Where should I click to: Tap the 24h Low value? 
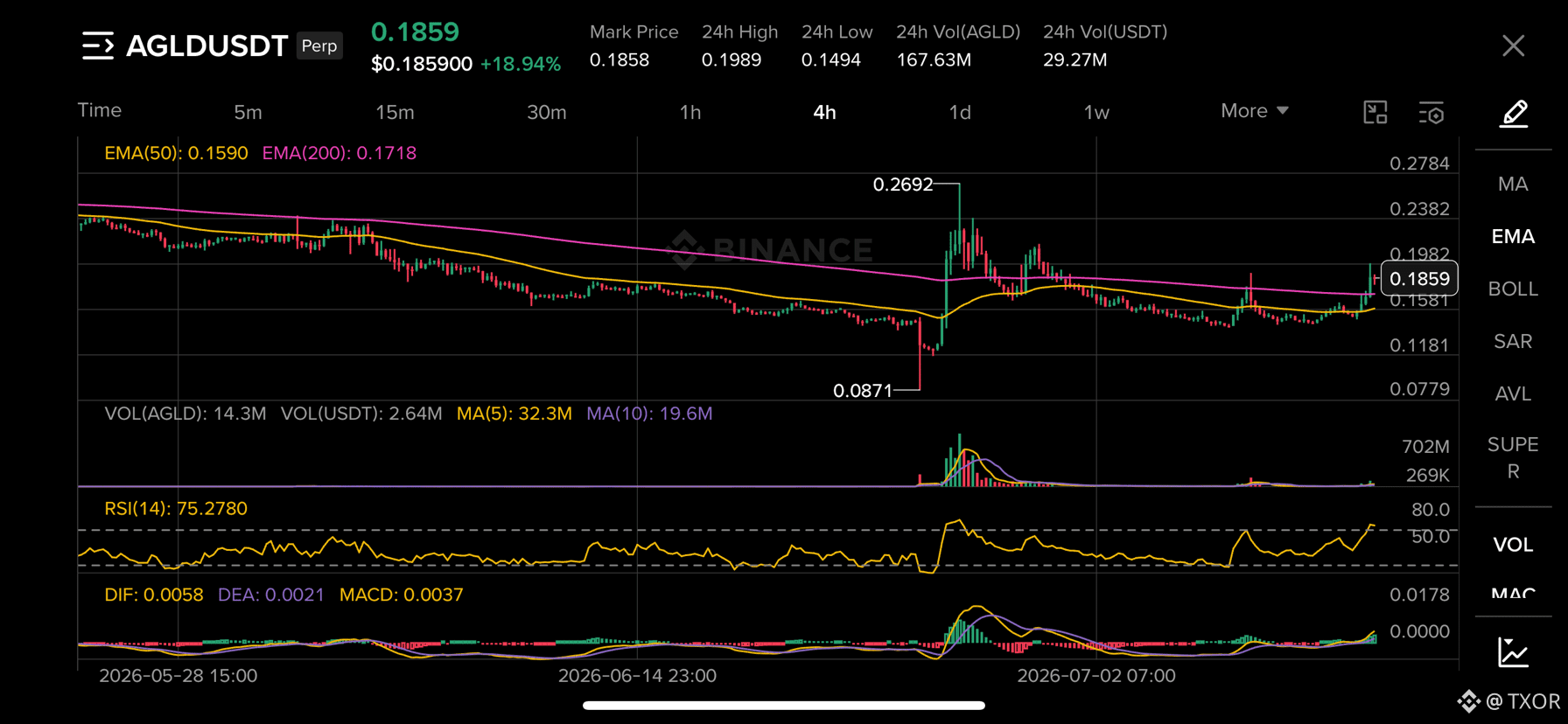point(831,60)
